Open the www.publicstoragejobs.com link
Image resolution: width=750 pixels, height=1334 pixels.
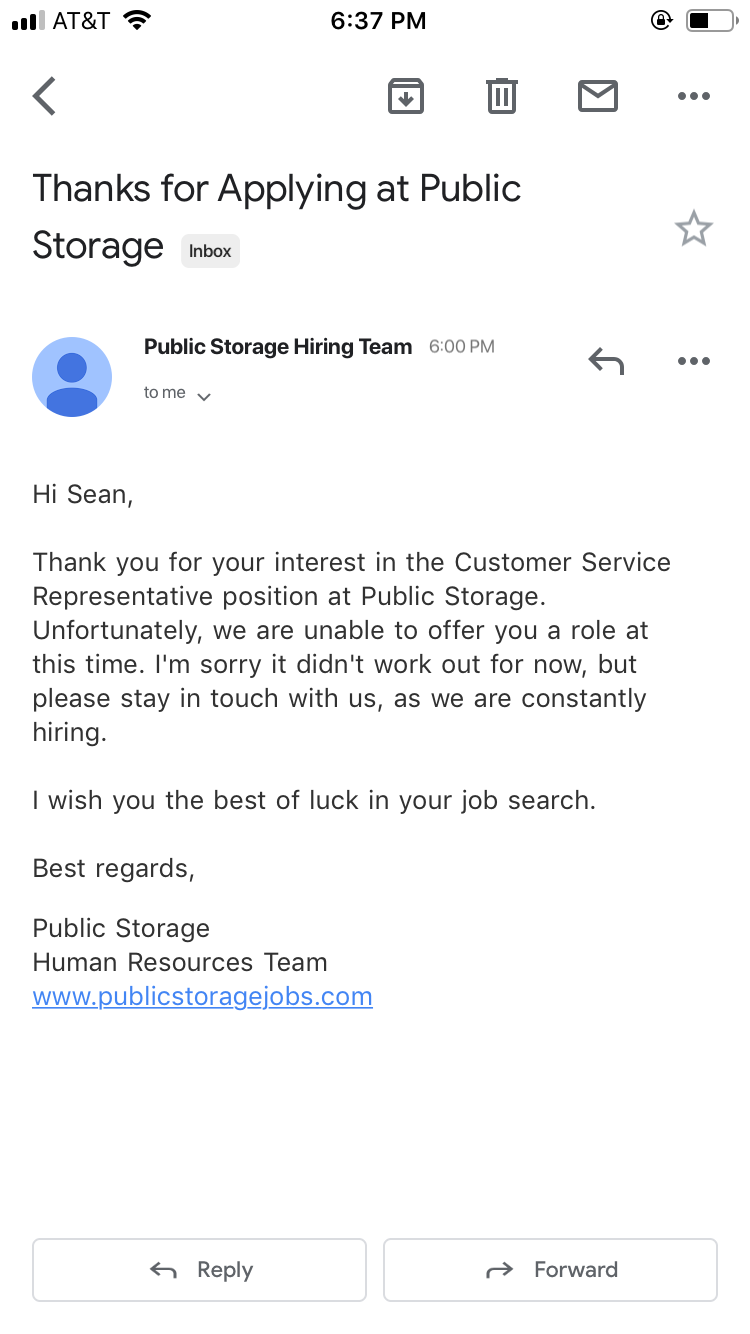pos(203,996)
